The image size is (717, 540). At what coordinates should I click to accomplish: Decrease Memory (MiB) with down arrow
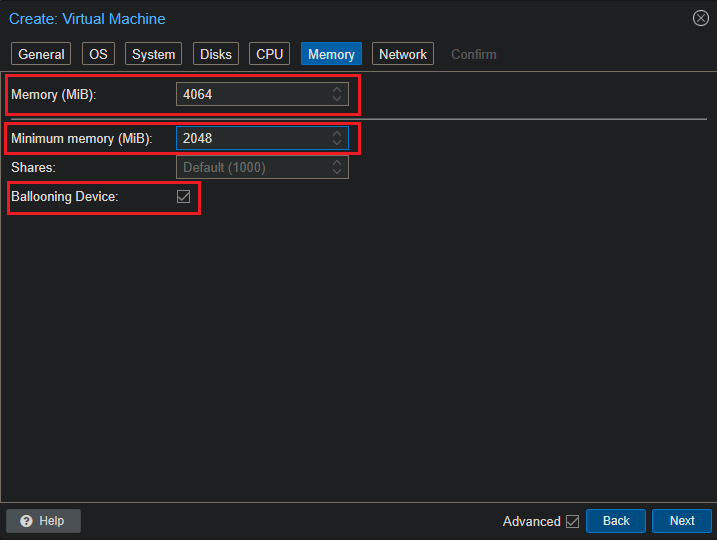coord(337,100)
